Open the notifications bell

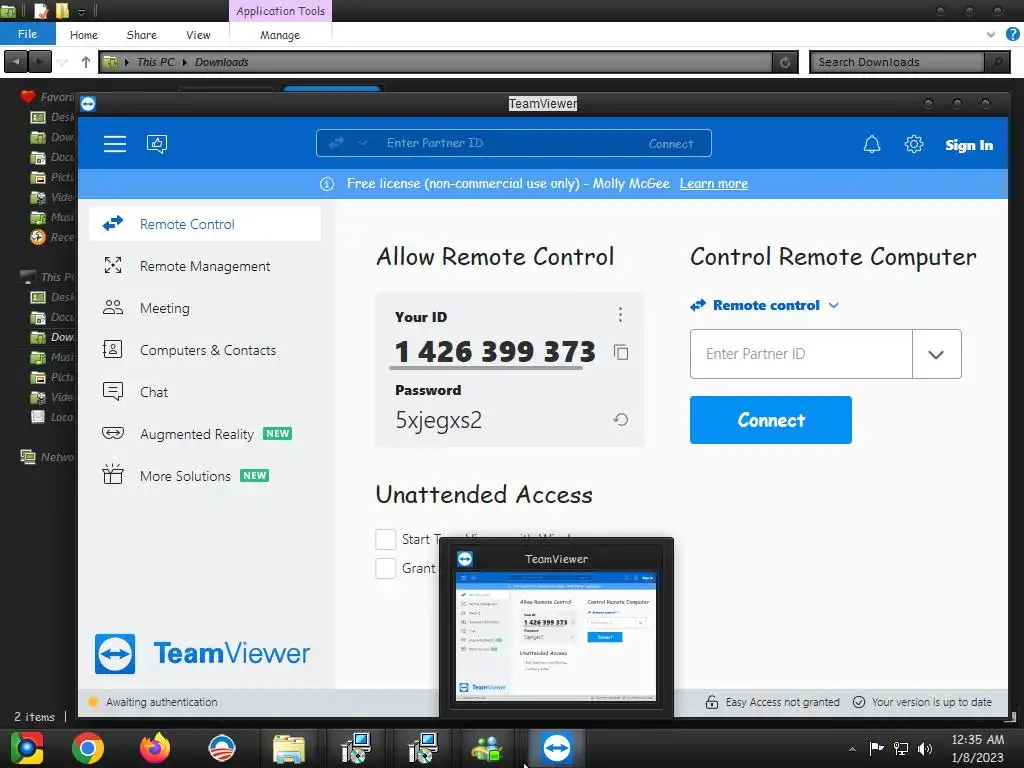coord(872,144)
